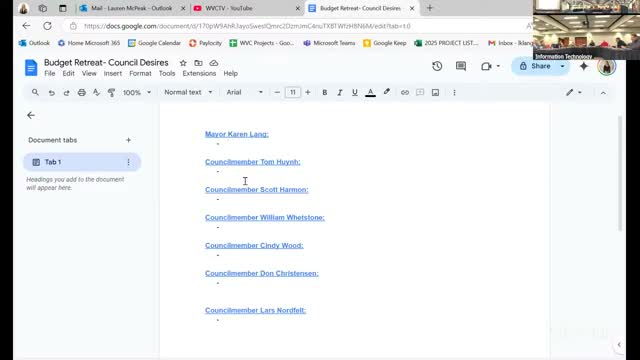Toggle italic formatting
The image size is (640, 360).
pos(340,93)
